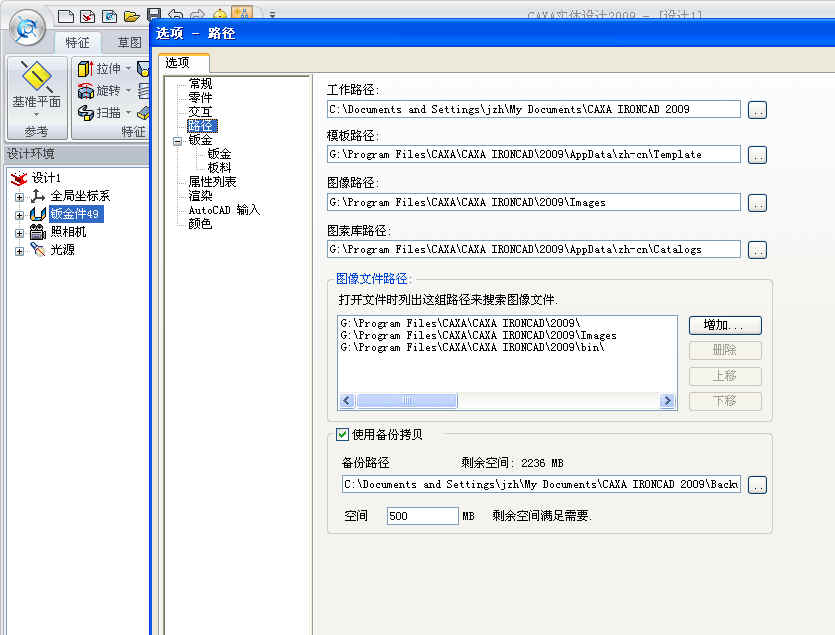Expand the 钣金件49 tree node
835x635 pixels.
pyautogui.click(x=19, y=215)
